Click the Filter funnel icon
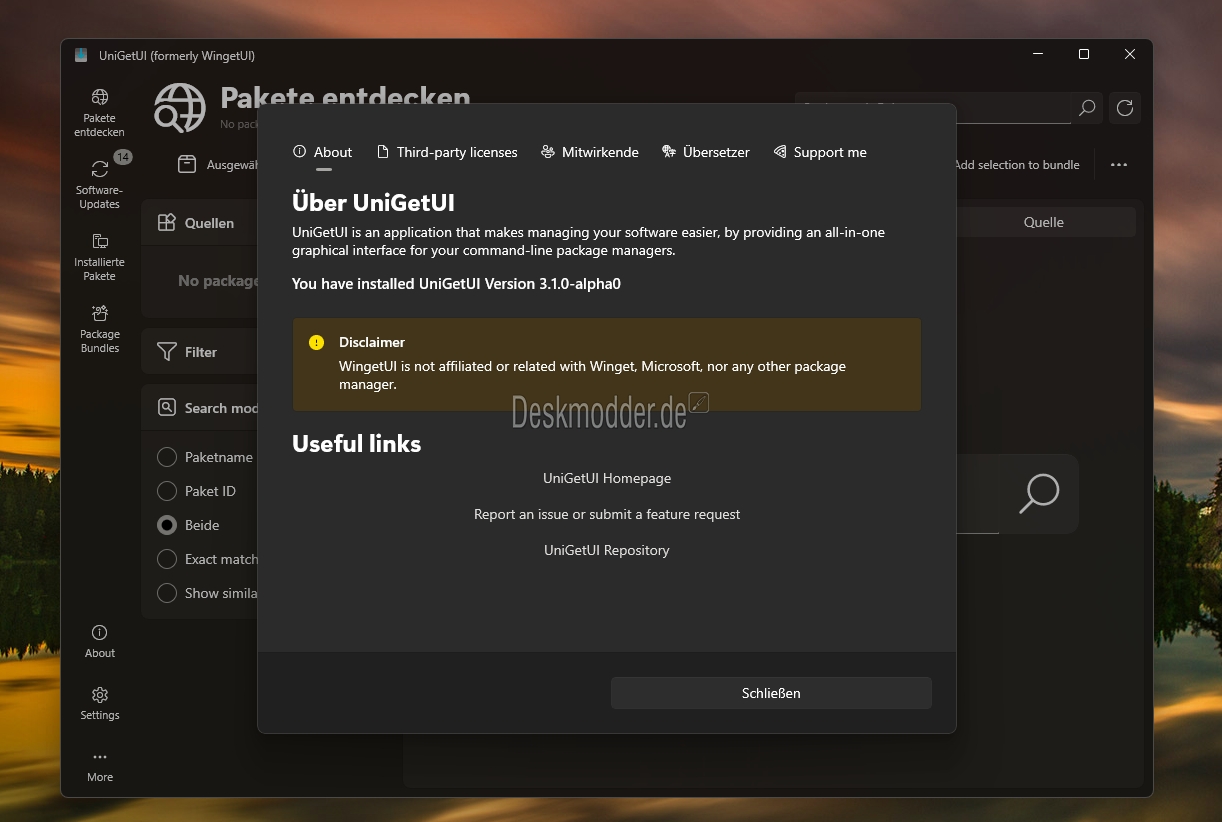 click(x=167, y=352)
